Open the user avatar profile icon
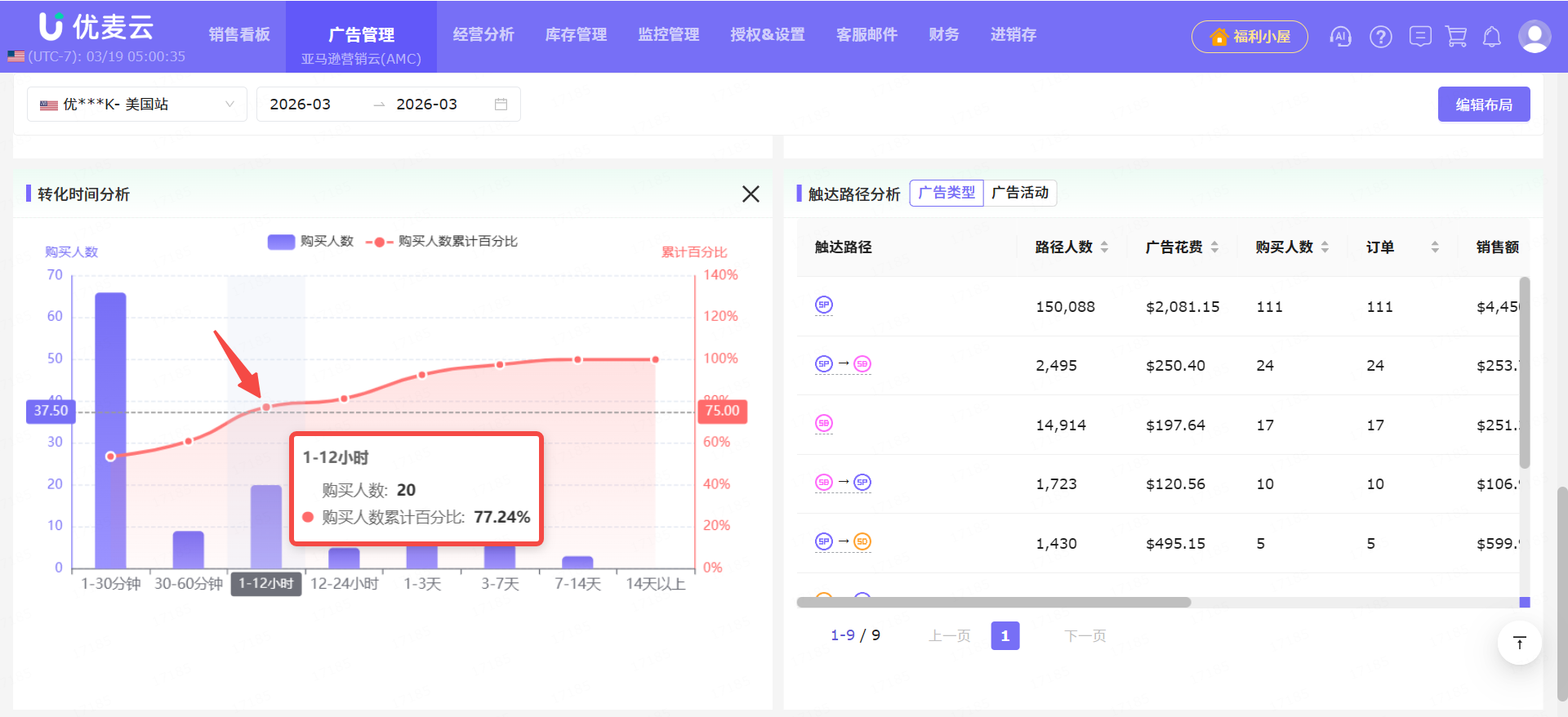Image resolution: width=1568 pixels, height=717 pixels. (x=1535, y=37)
